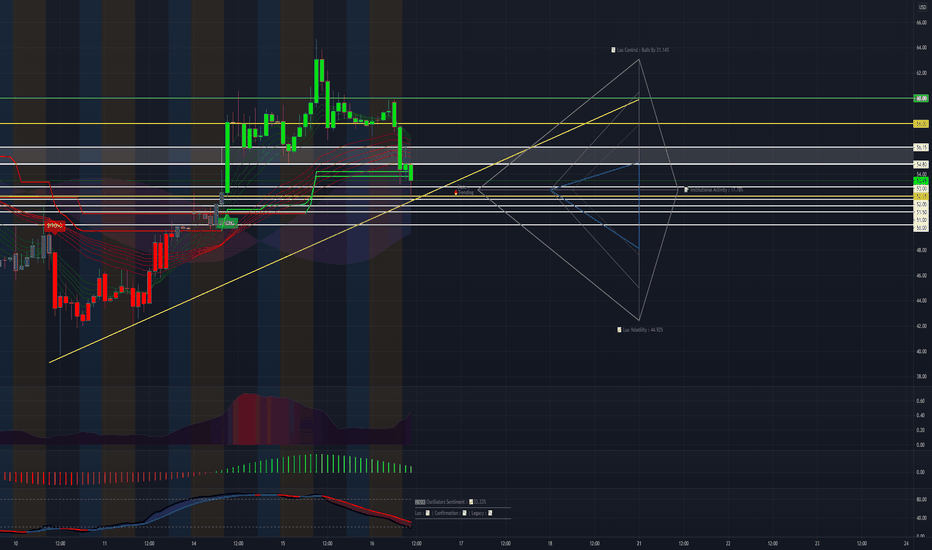Click date label 10 on the time axis
Image resolution: width=932 pixels, height=550 pixels.
coord(15,543)
